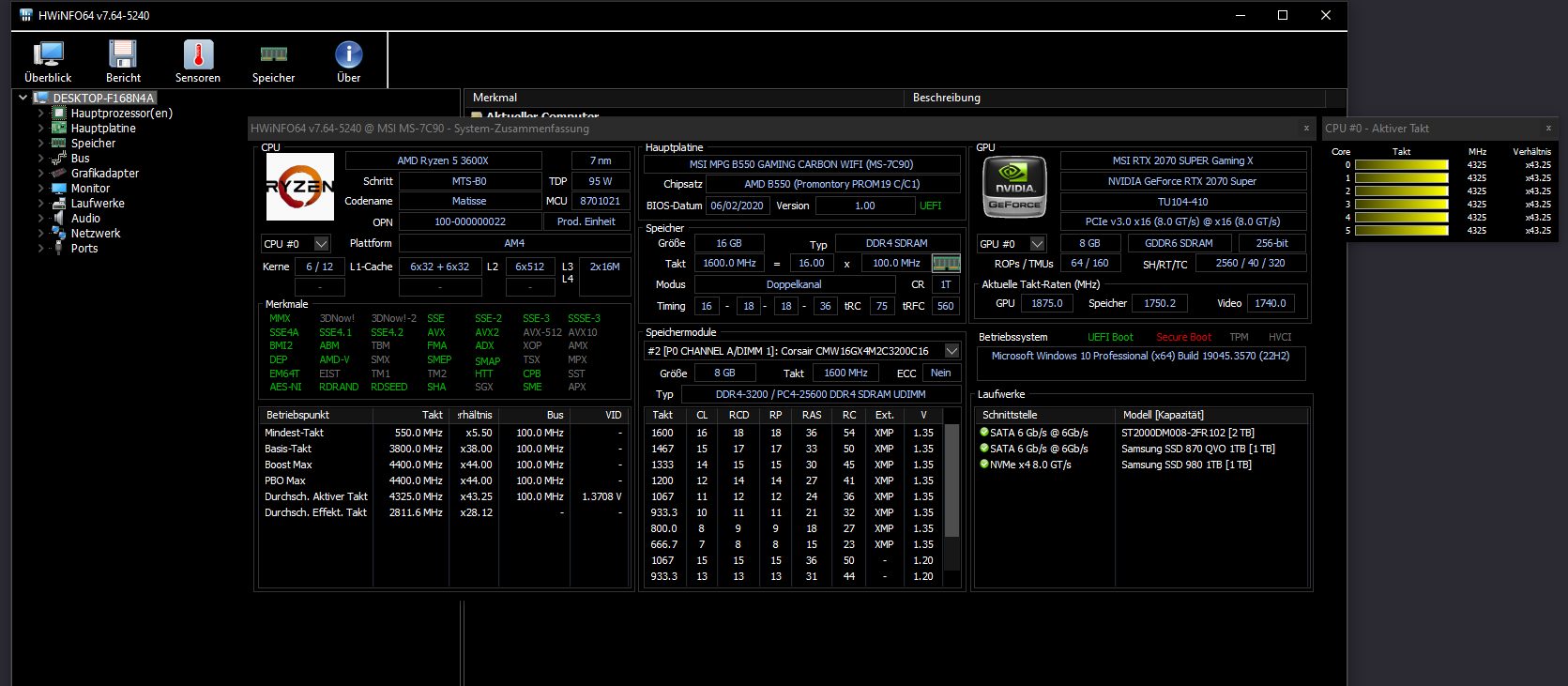Click the green status icon for ST2000DM008 drive
Viewport: 1568px width, 686px height.
(x=984, y=433)
